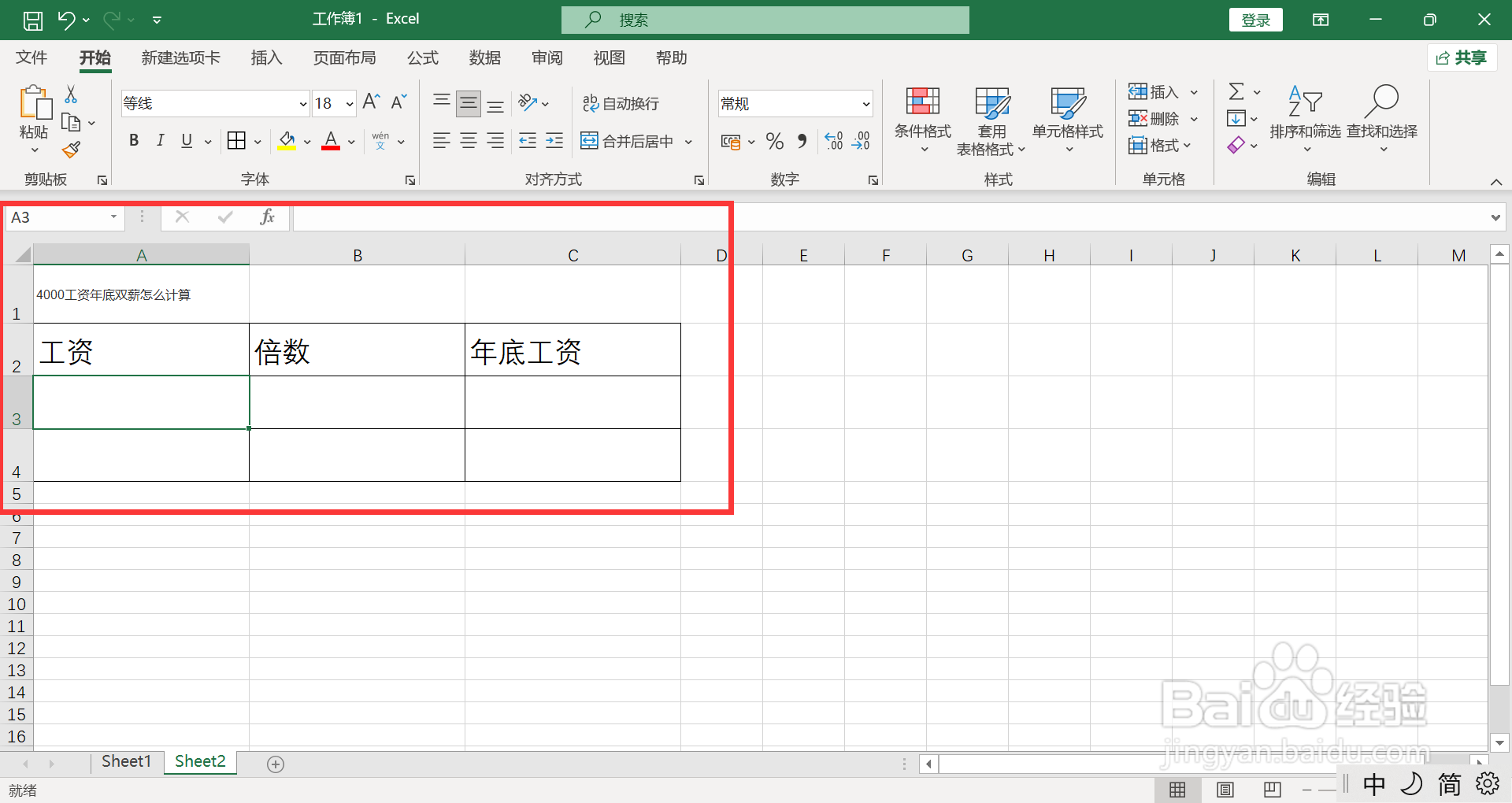1512x803 pixels.
Task: Click the Clear eraser icon
Action: (x=1236, y=146)
